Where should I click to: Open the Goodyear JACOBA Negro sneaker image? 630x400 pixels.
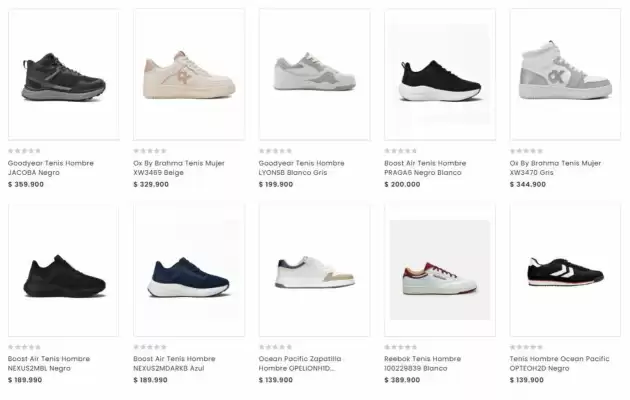click(x=62, y=74)
